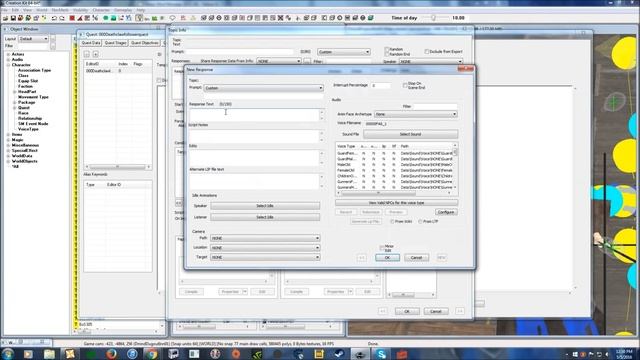Click the open folder icon in toolbar
The width and height of the screenshot is (640, 360).
point(6,18)
